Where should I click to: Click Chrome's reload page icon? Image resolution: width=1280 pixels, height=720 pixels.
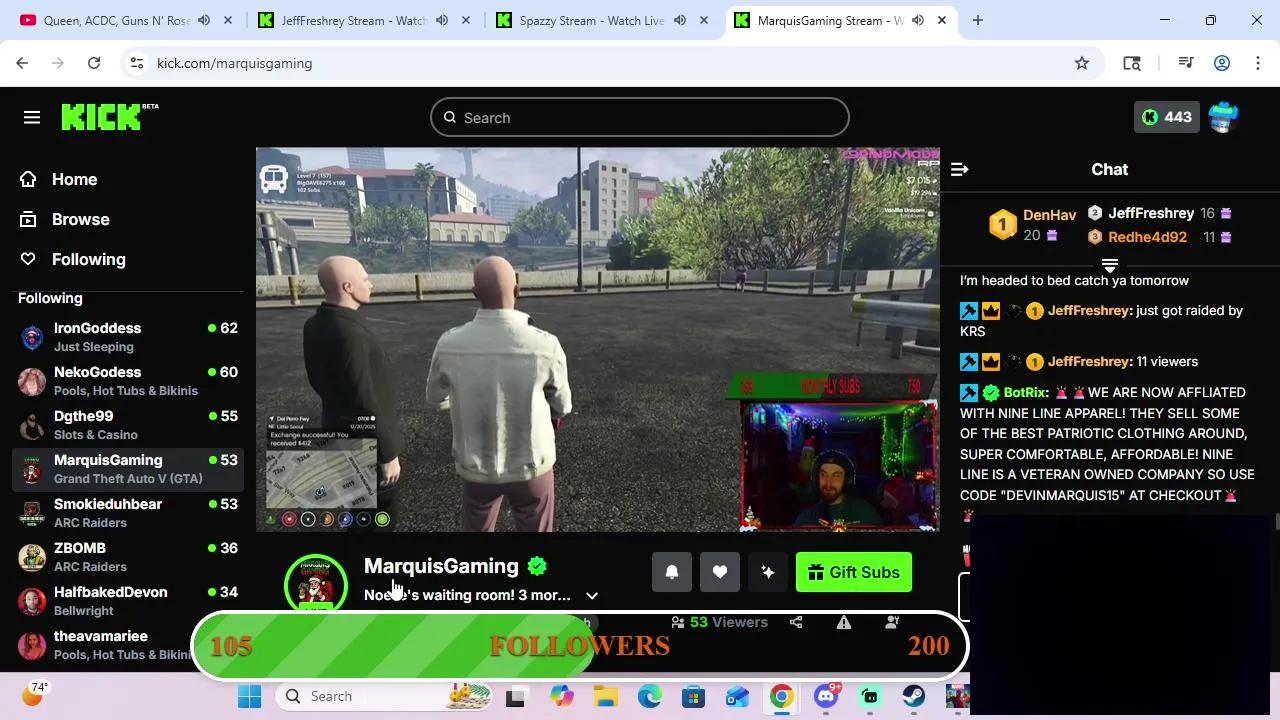94,63
